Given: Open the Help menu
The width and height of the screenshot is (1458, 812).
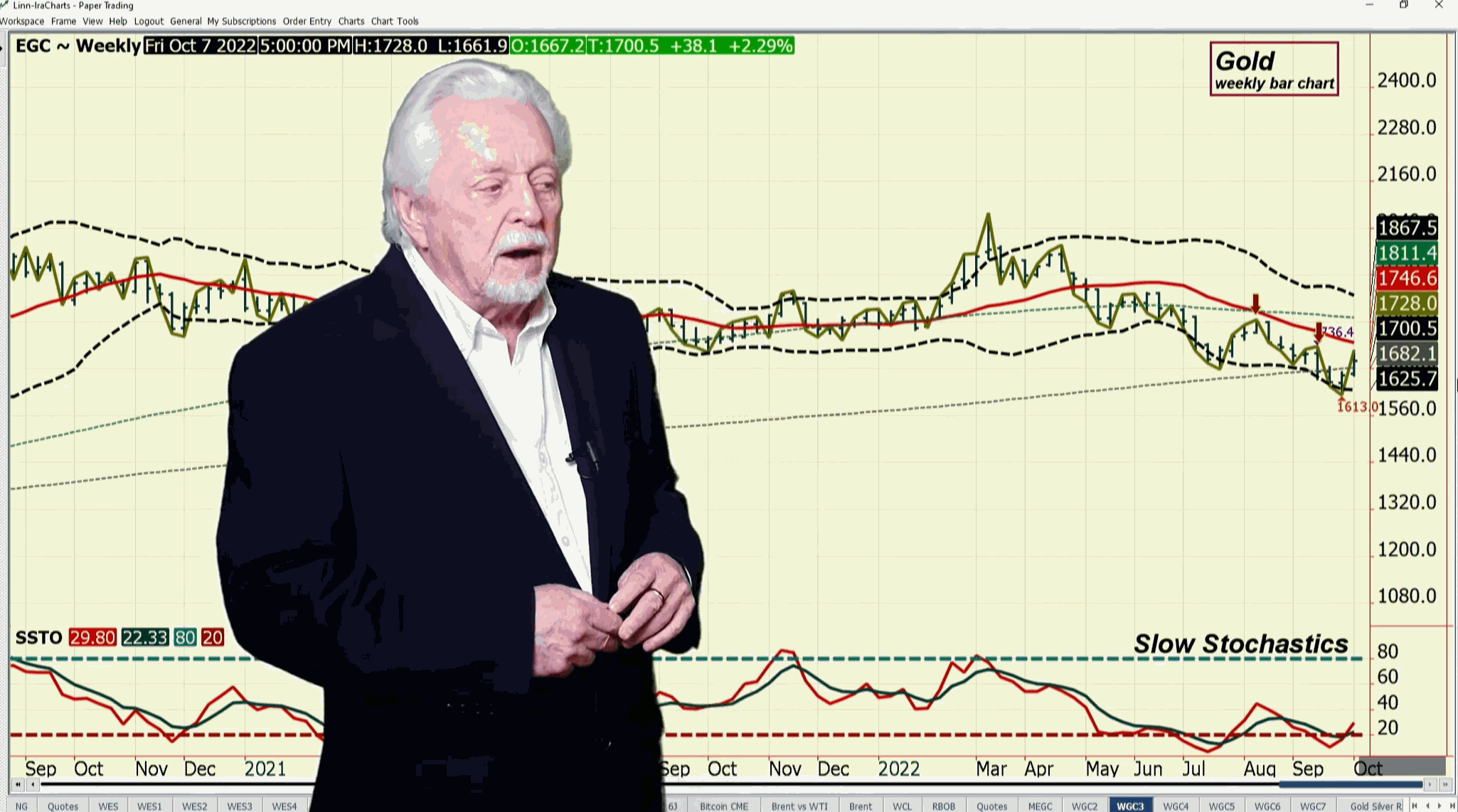Looking at the screenshot, I should pyautogui.click(x=118, y=21).
